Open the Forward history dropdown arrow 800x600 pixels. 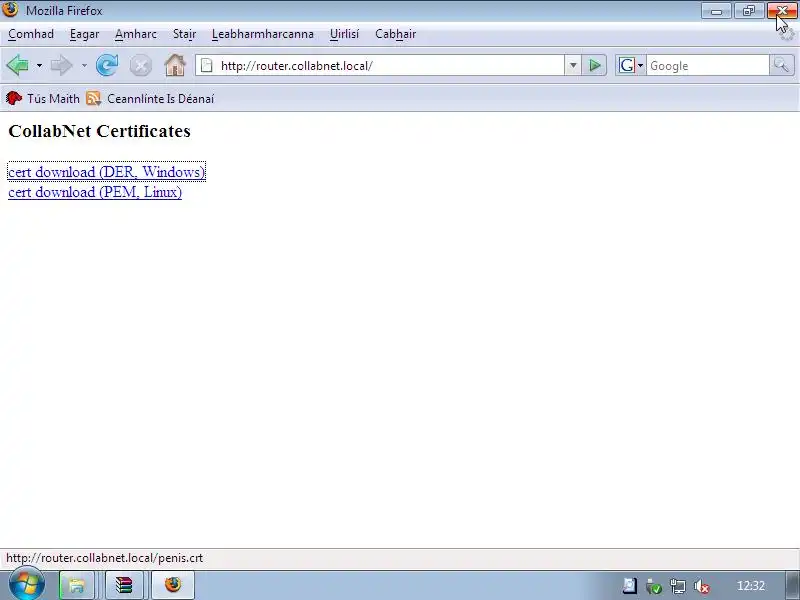tap(84, 65)
